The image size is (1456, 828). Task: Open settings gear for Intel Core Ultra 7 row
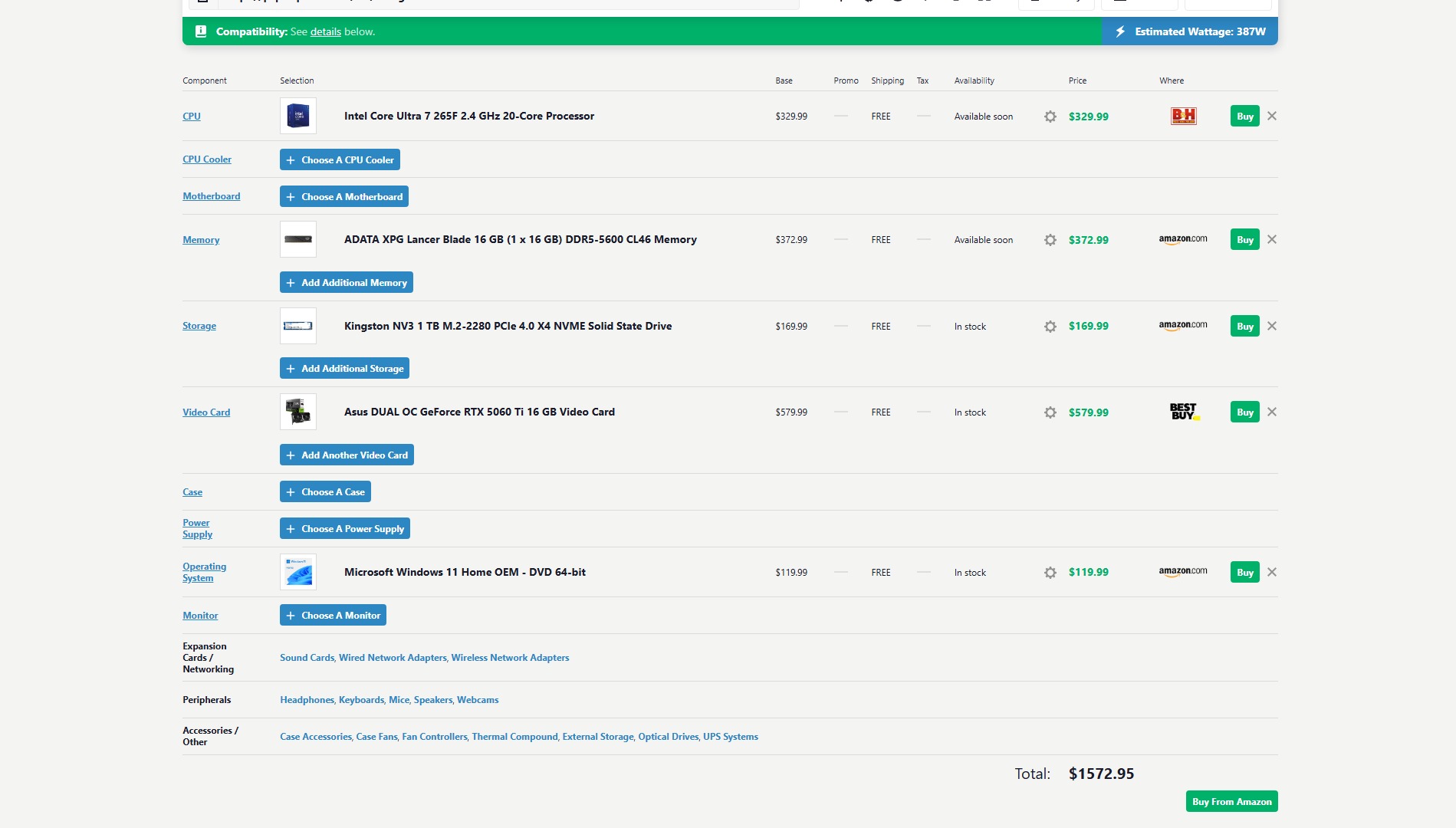(x=1050, y=117)
